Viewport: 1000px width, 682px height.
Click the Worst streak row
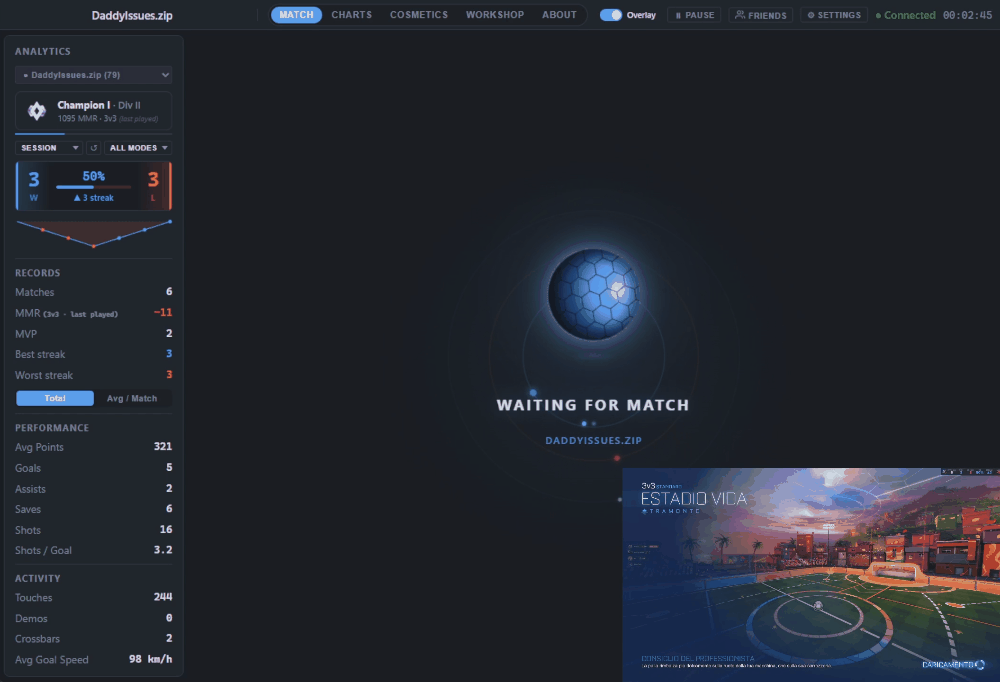[x=94, y=374]
